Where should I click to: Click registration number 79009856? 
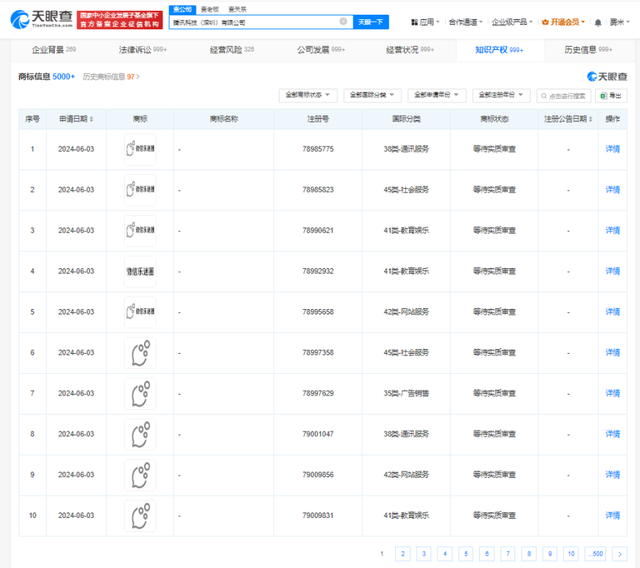(318, 475)
